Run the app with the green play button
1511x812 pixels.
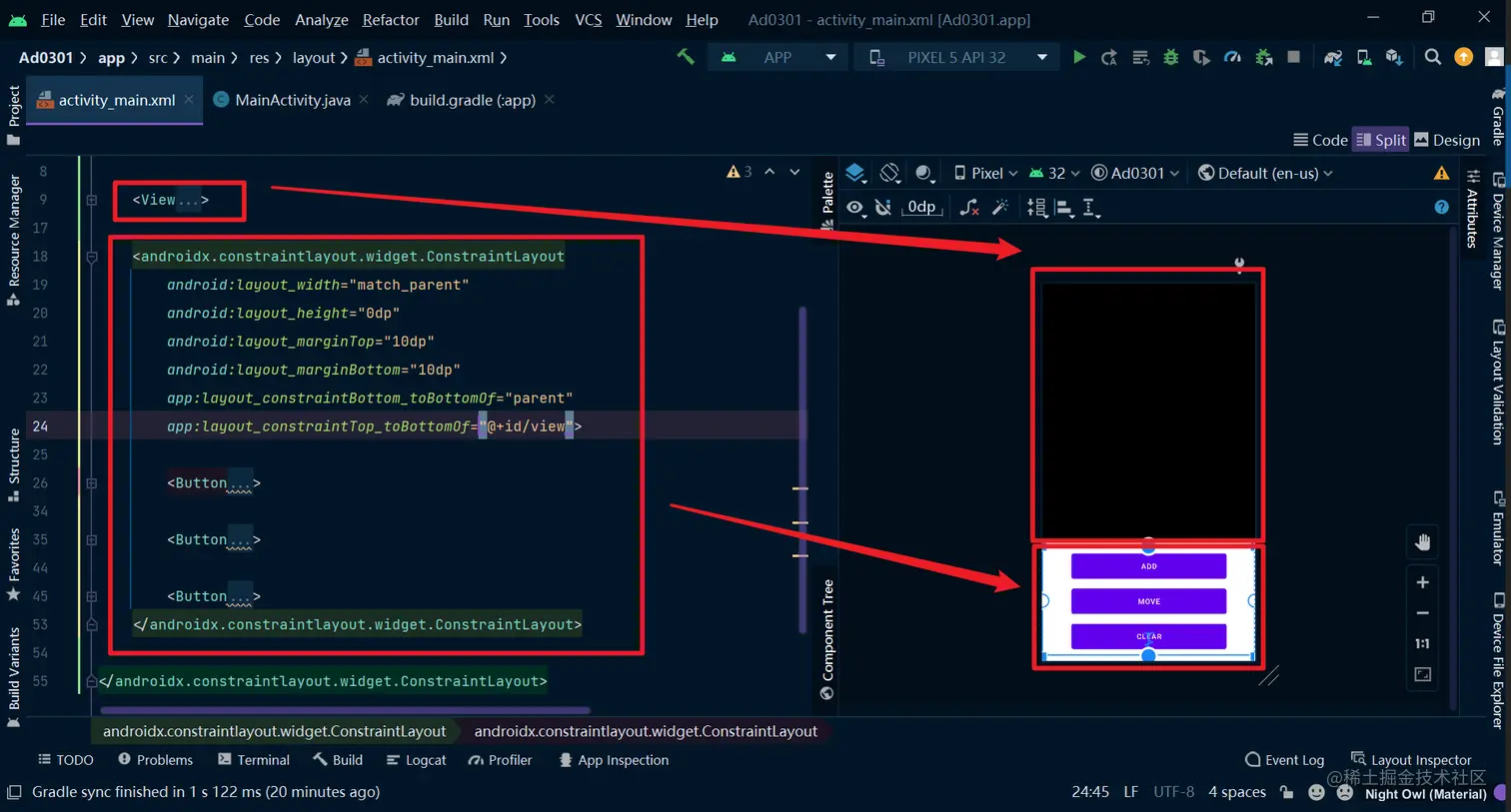[x=1079, y=57]
